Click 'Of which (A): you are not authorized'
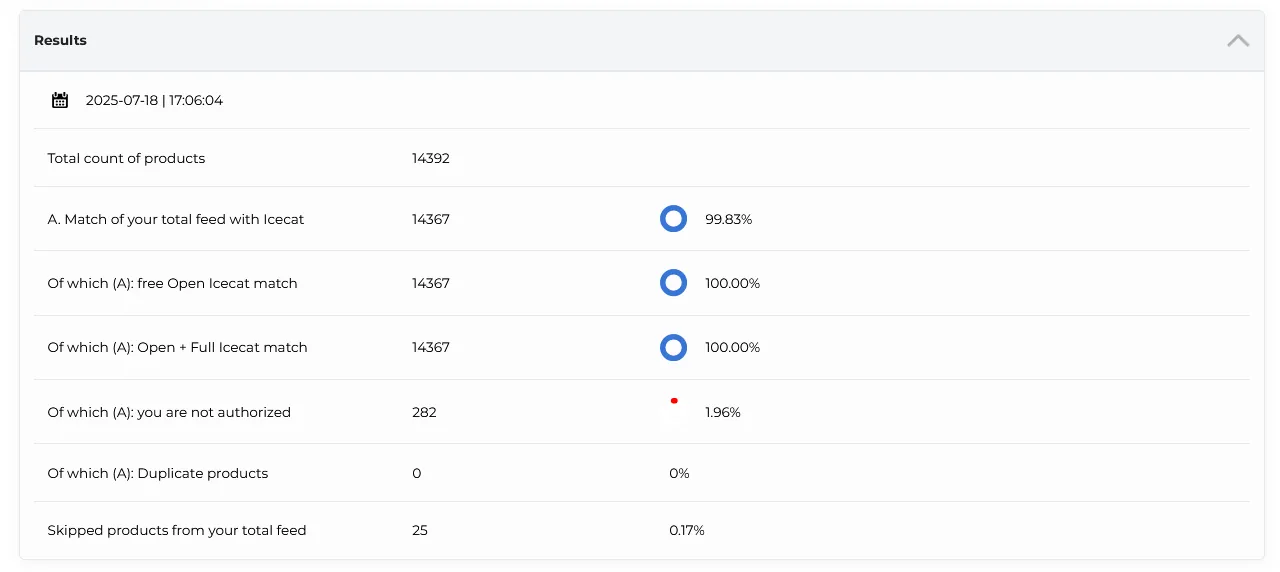 pyautogui.click(x=169, y=412)
